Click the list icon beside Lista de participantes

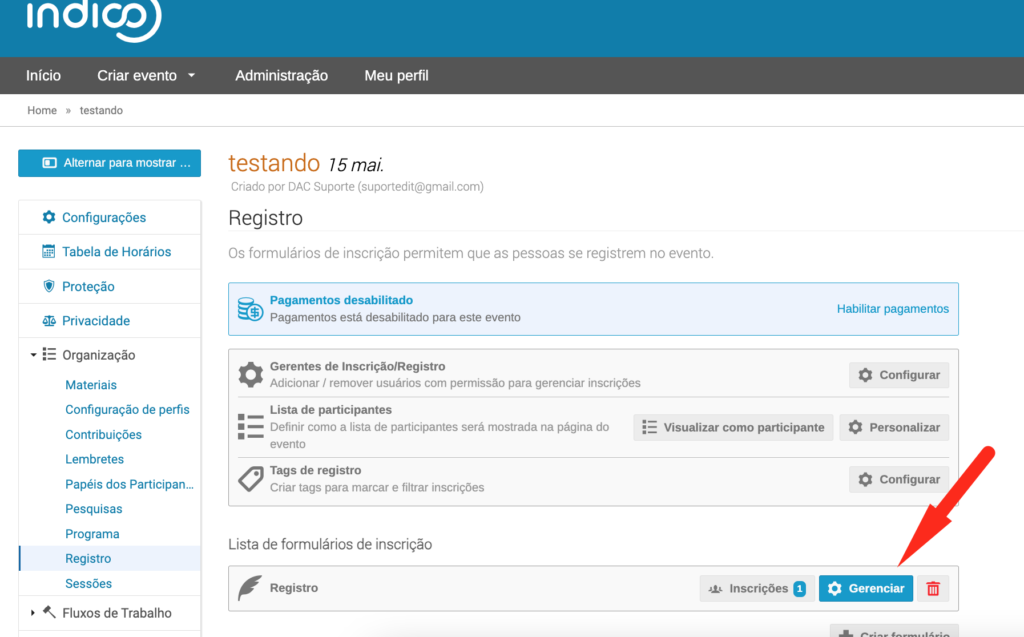pos(250,427)
